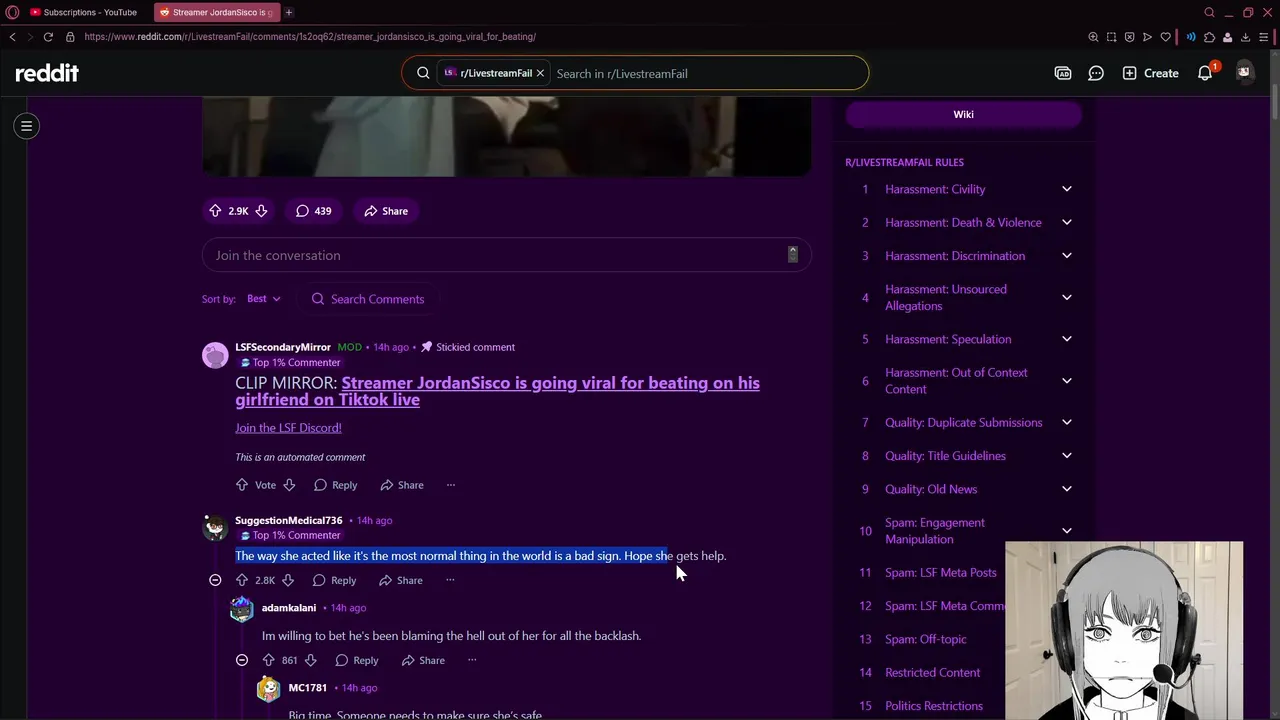
Task: Reply to adamkalani comment
Action: click(x=357, y=660)
